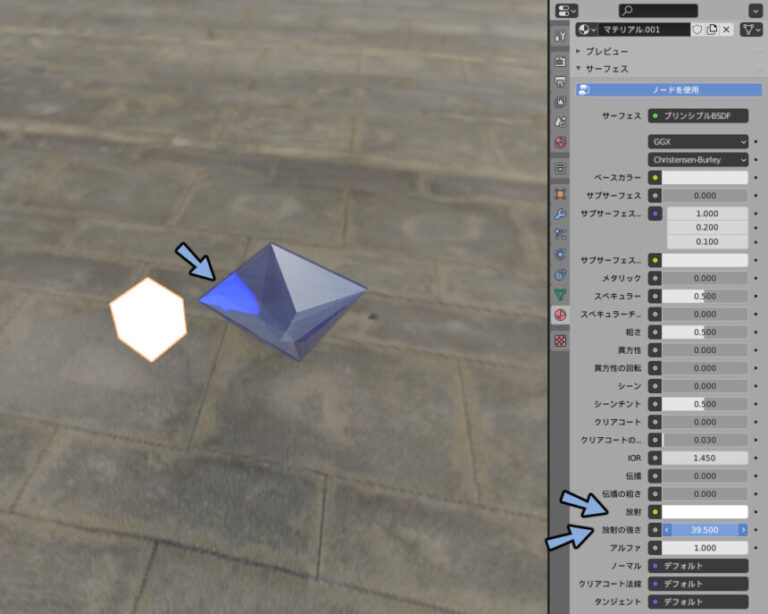Open the Modifier properties wrench icon
This screenshot has height=614, width=768.
pyautogui.click(x=560, y=214)
